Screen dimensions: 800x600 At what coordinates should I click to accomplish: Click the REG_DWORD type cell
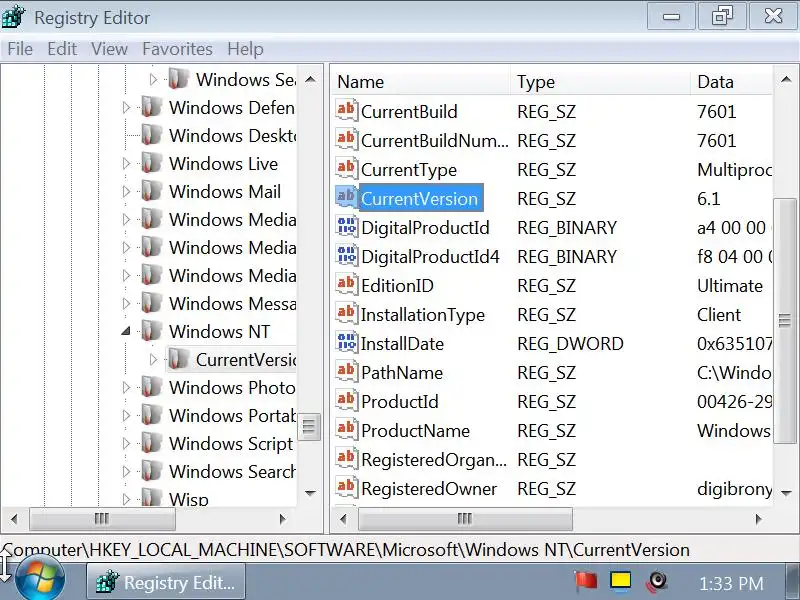click(570, 344)
